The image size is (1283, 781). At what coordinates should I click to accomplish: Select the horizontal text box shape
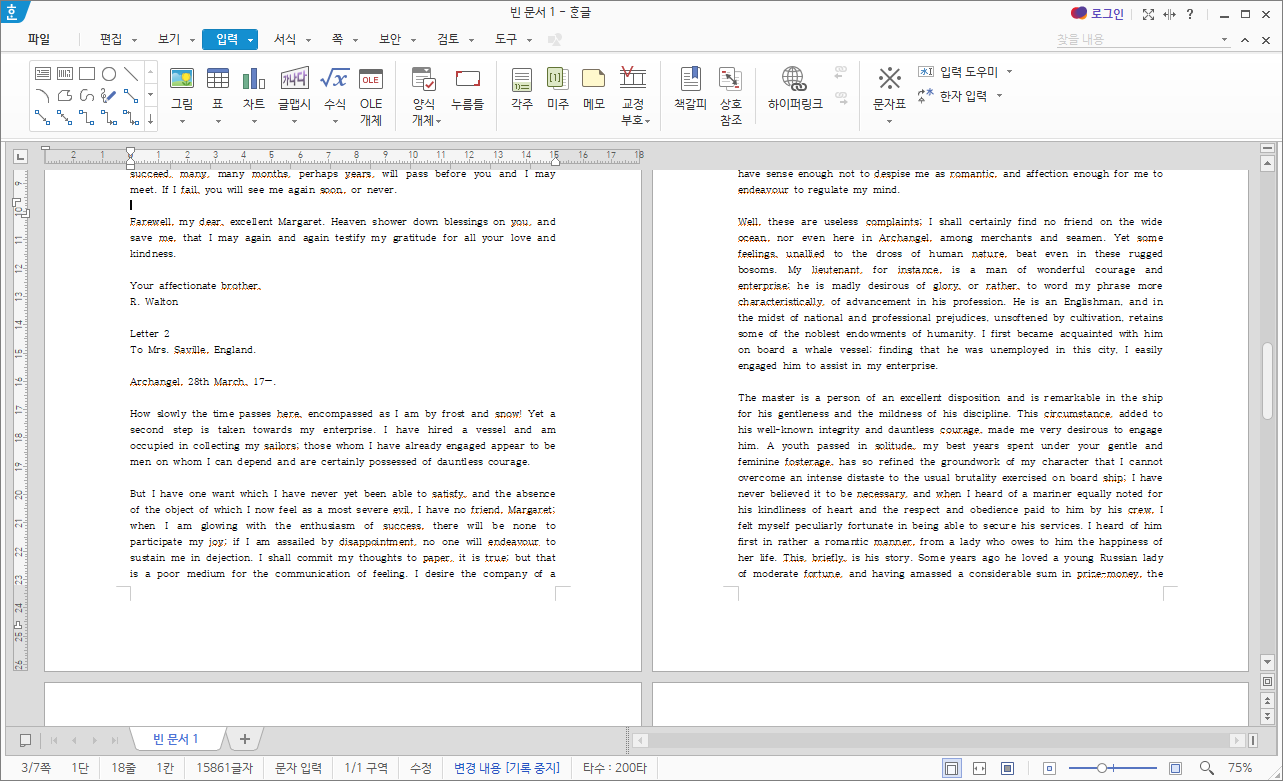click(43, 73)
